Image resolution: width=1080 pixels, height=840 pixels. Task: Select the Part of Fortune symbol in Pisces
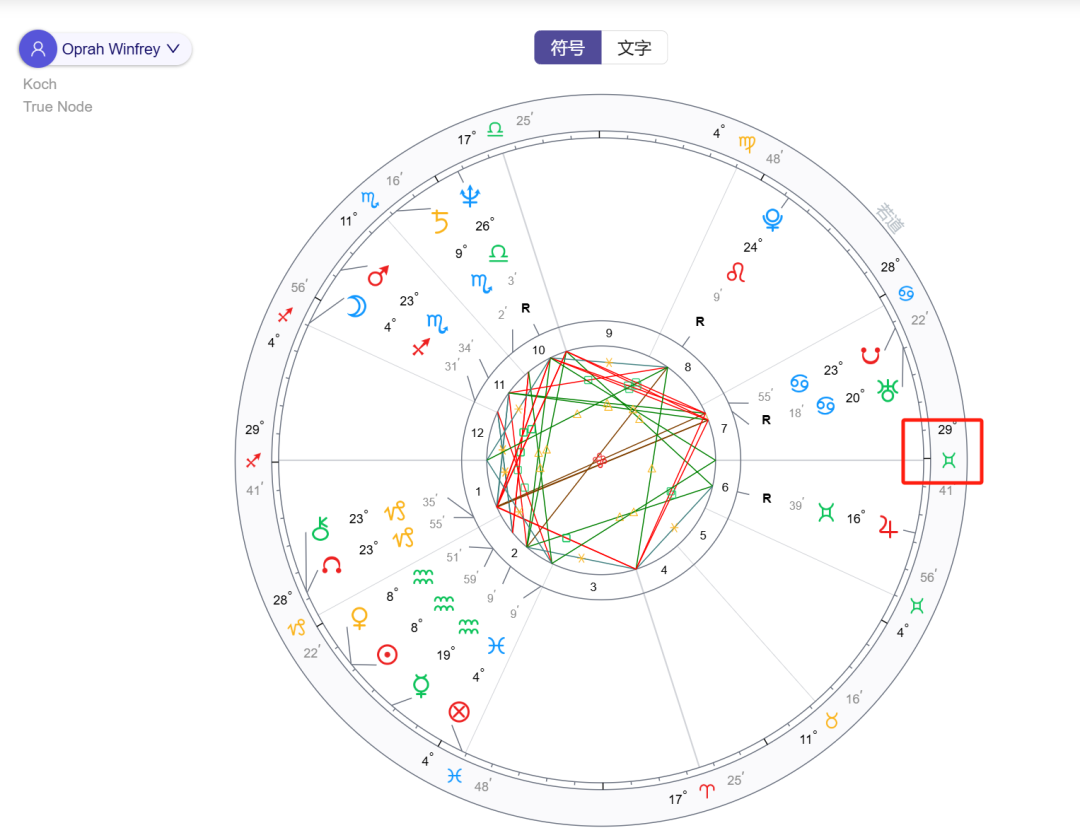pos(459,711)
